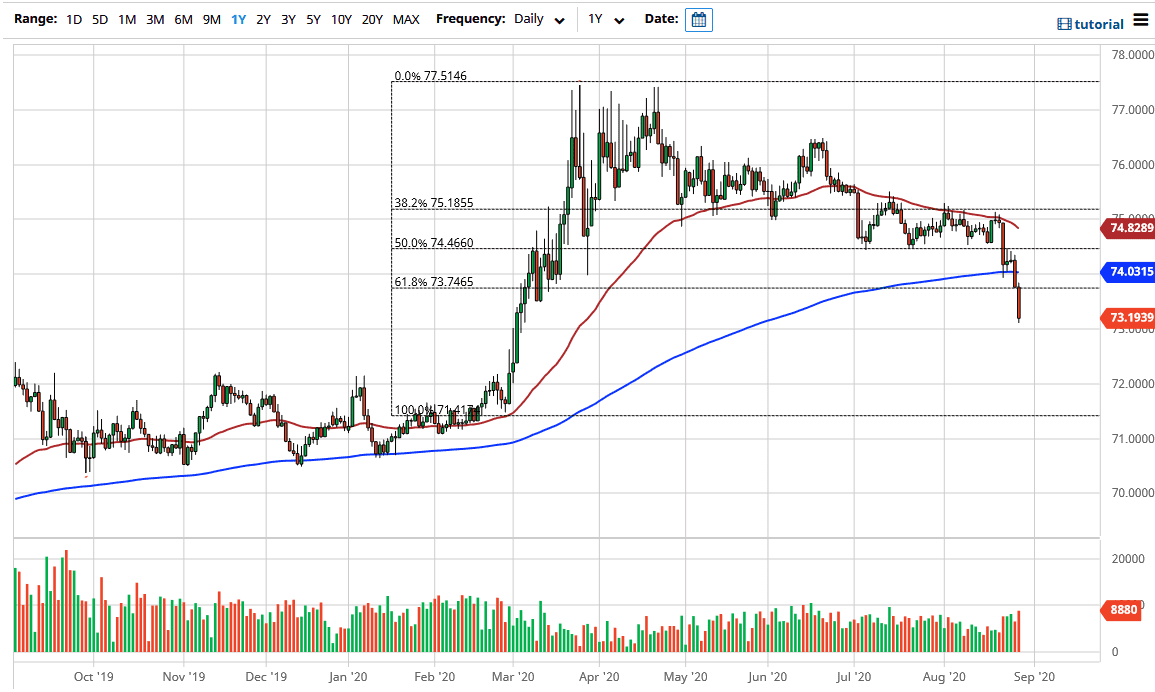Click the 8880 volume value tag
The width and height of the screenshot is (1155, 692).
[x=1122, y=609]
